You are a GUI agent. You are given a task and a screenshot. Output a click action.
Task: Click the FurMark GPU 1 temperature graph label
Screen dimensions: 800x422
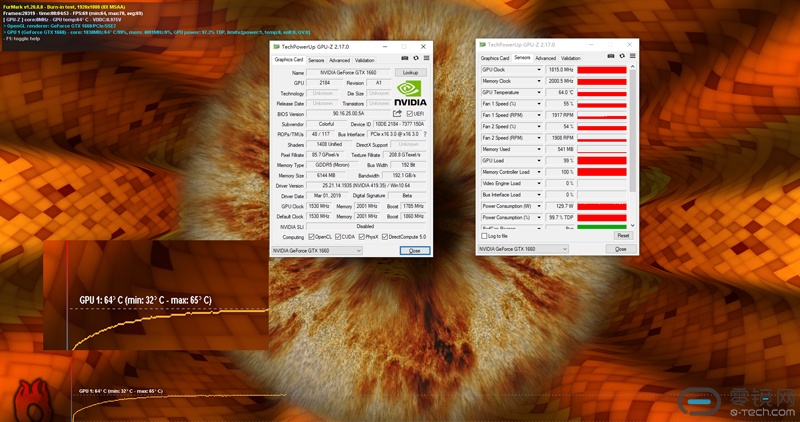click(145, 301)
